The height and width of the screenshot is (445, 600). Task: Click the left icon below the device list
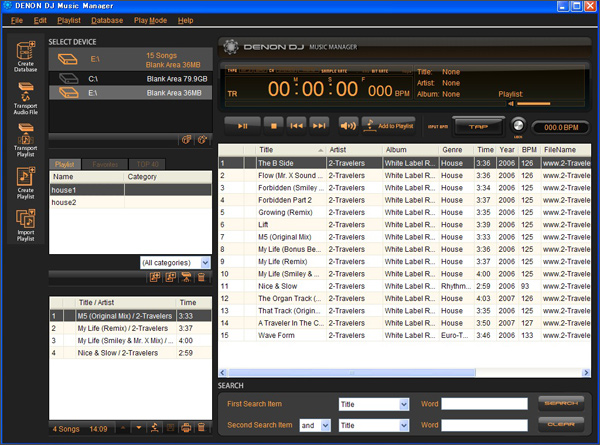(x=187, y=140)
